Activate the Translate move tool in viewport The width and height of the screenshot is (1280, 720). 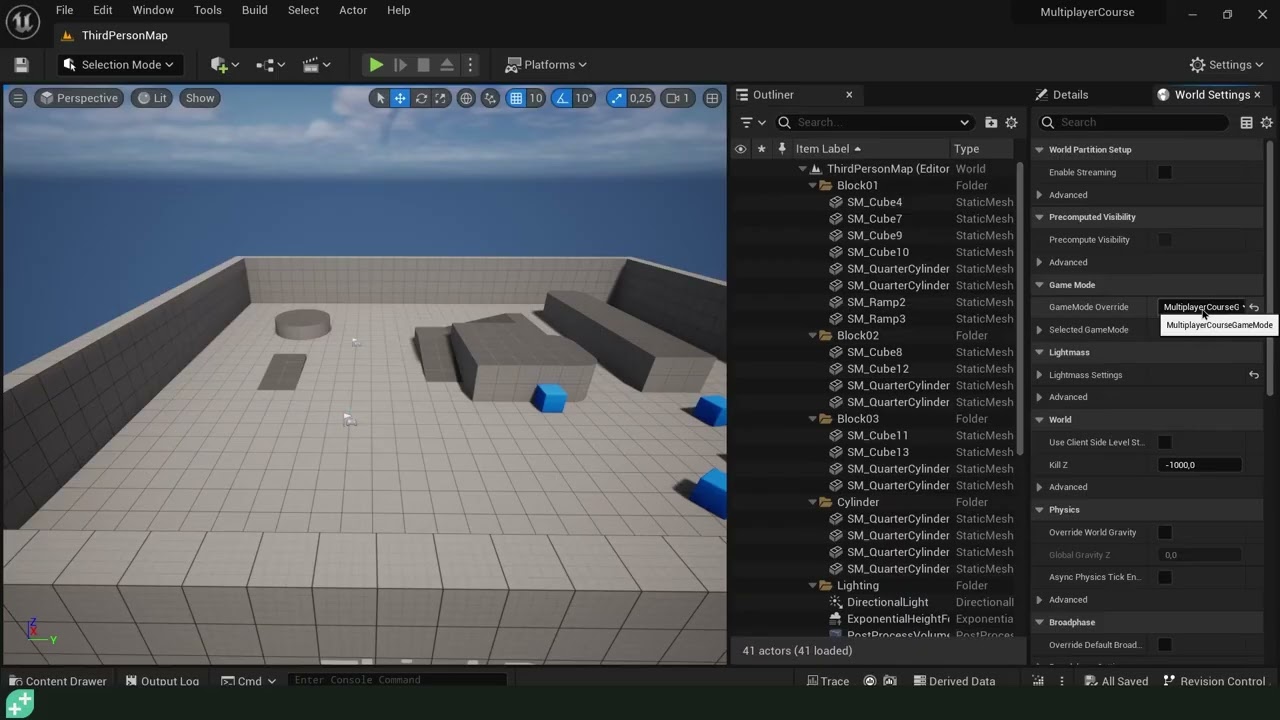(400, 98)
